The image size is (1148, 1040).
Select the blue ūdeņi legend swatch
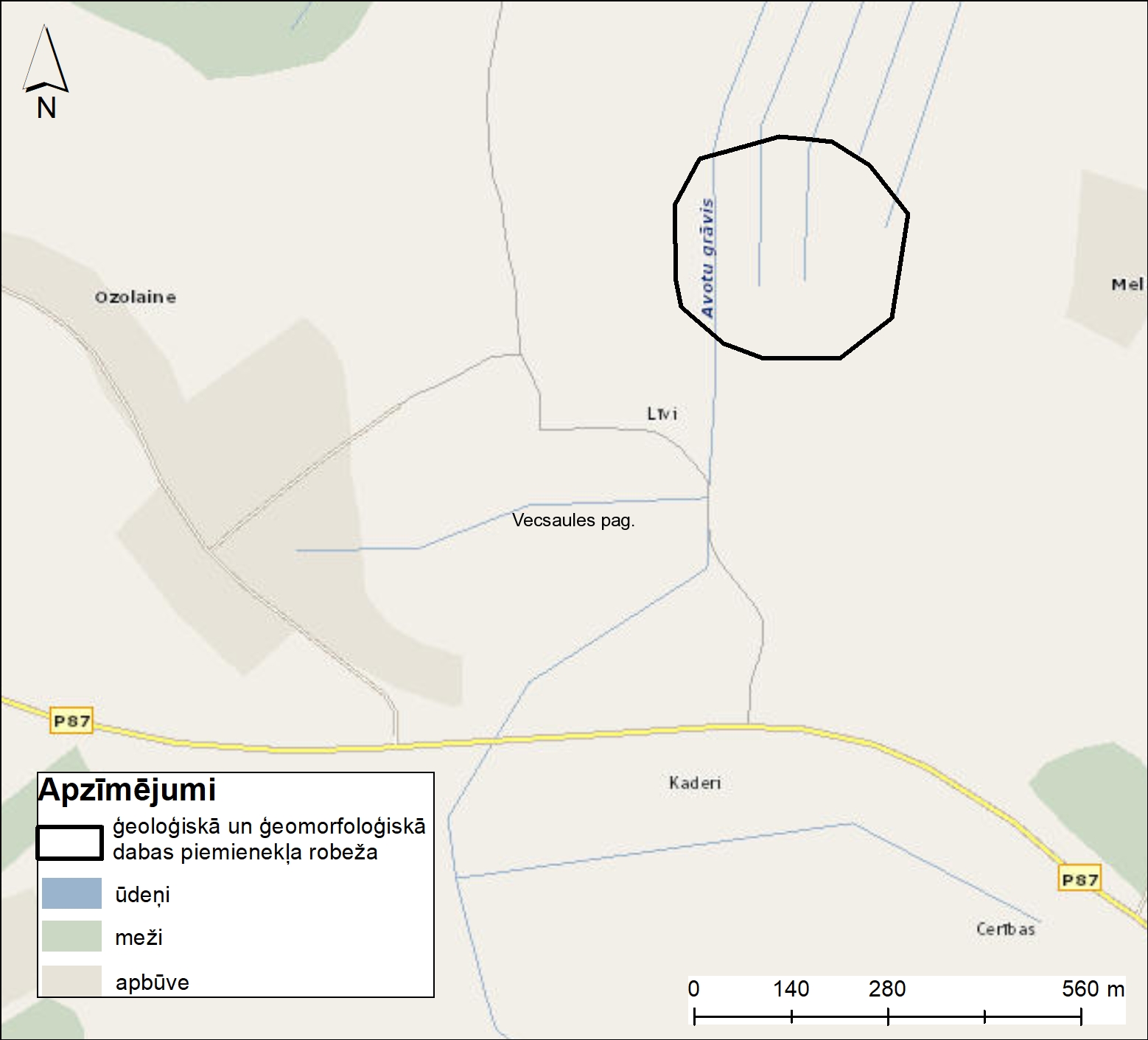[71, 893]
